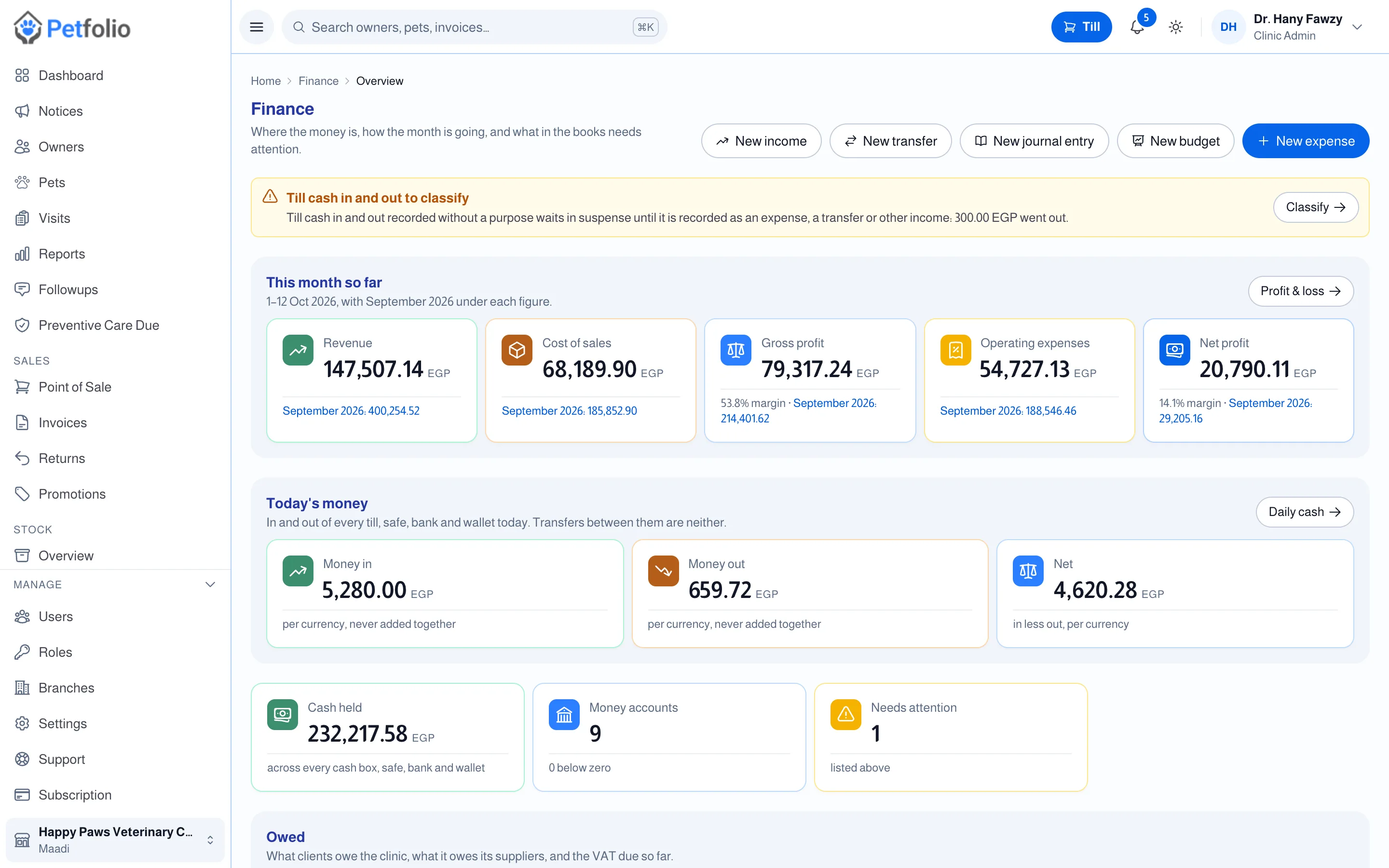Image resolution: width=1389 pixels, height=868 pixels.
Task: Open Subscription in the sidebar
Action: point(115,795)
